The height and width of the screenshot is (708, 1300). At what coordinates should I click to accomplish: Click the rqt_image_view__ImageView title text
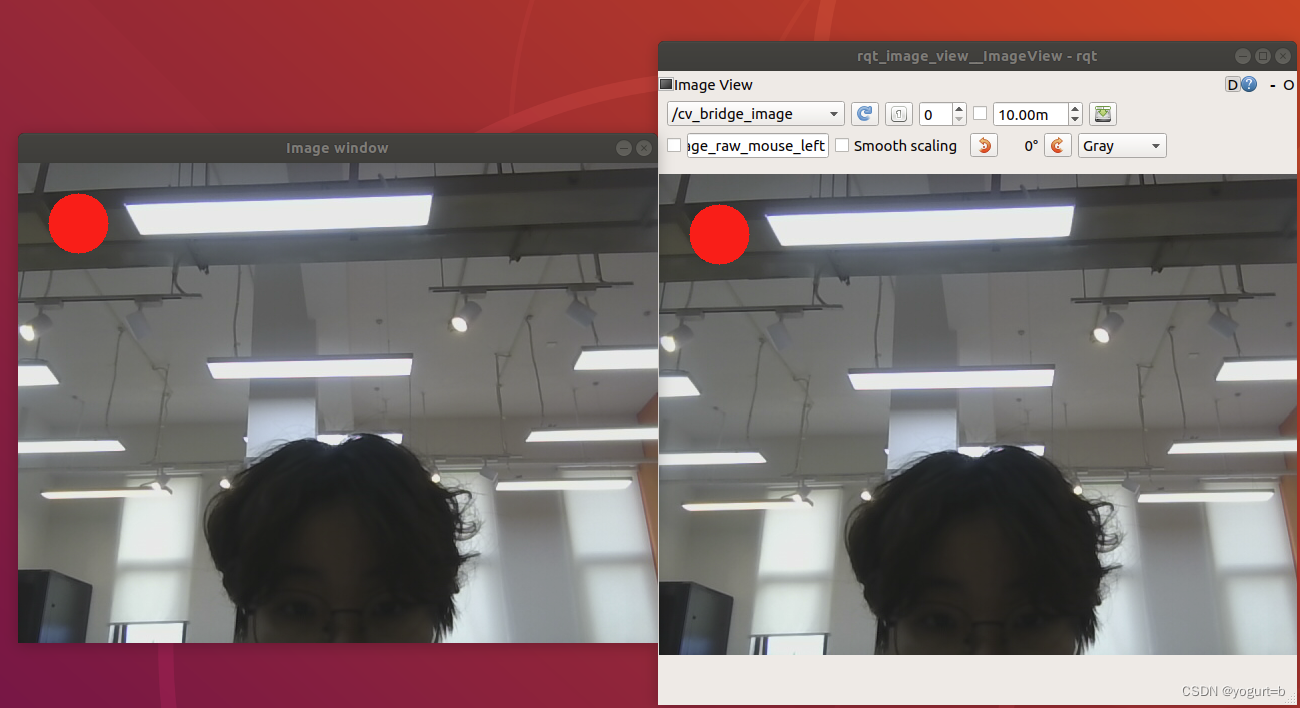click(977, 56)
